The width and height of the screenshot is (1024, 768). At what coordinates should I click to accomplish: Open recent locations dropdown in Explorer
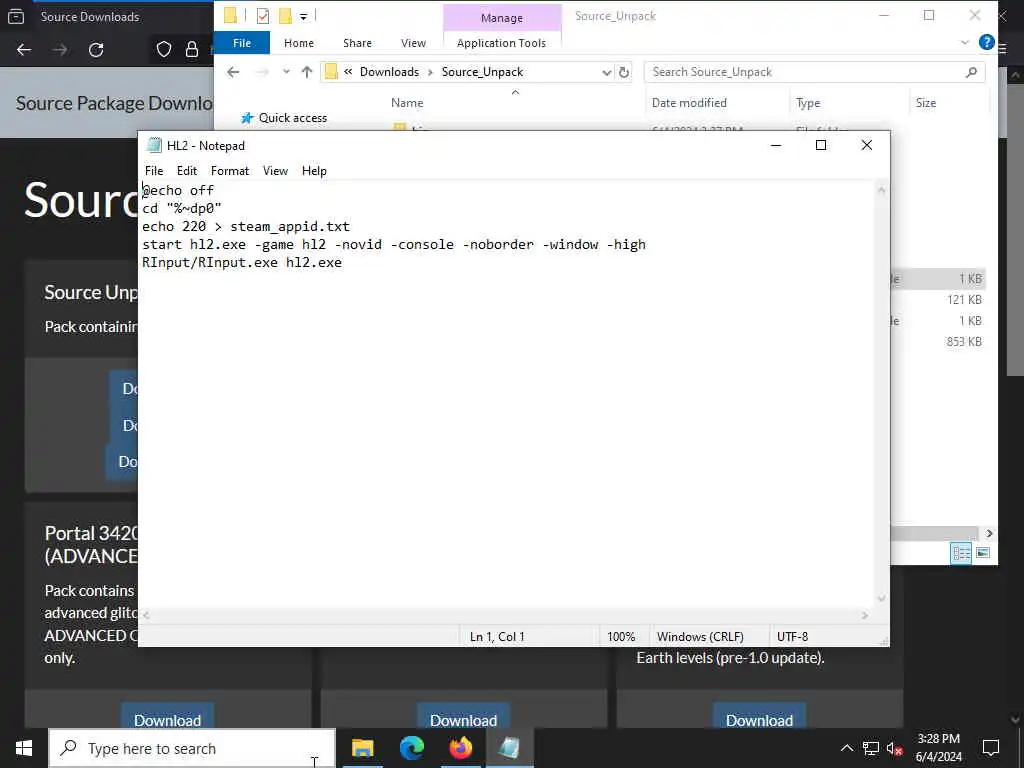pyautogui.click(x=286, y=72)
